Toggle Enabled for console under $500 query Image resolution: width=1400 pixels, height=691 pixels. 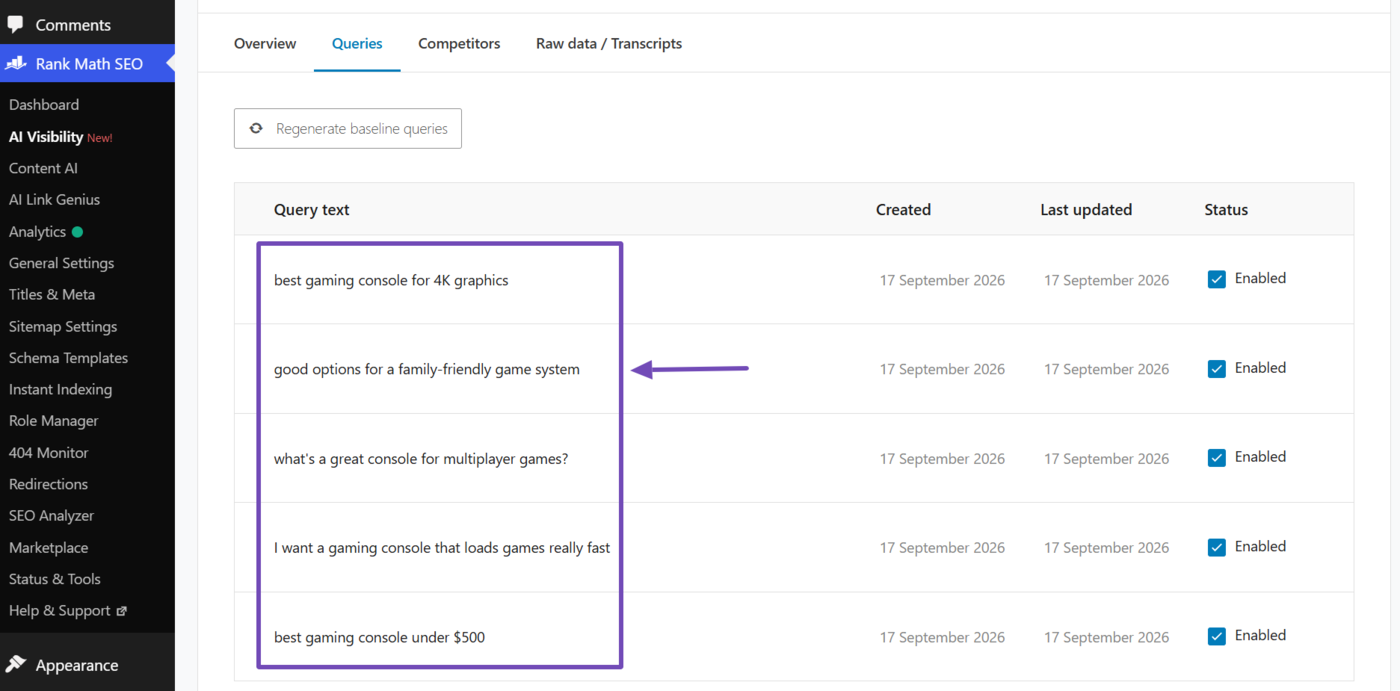(1217, 636)
